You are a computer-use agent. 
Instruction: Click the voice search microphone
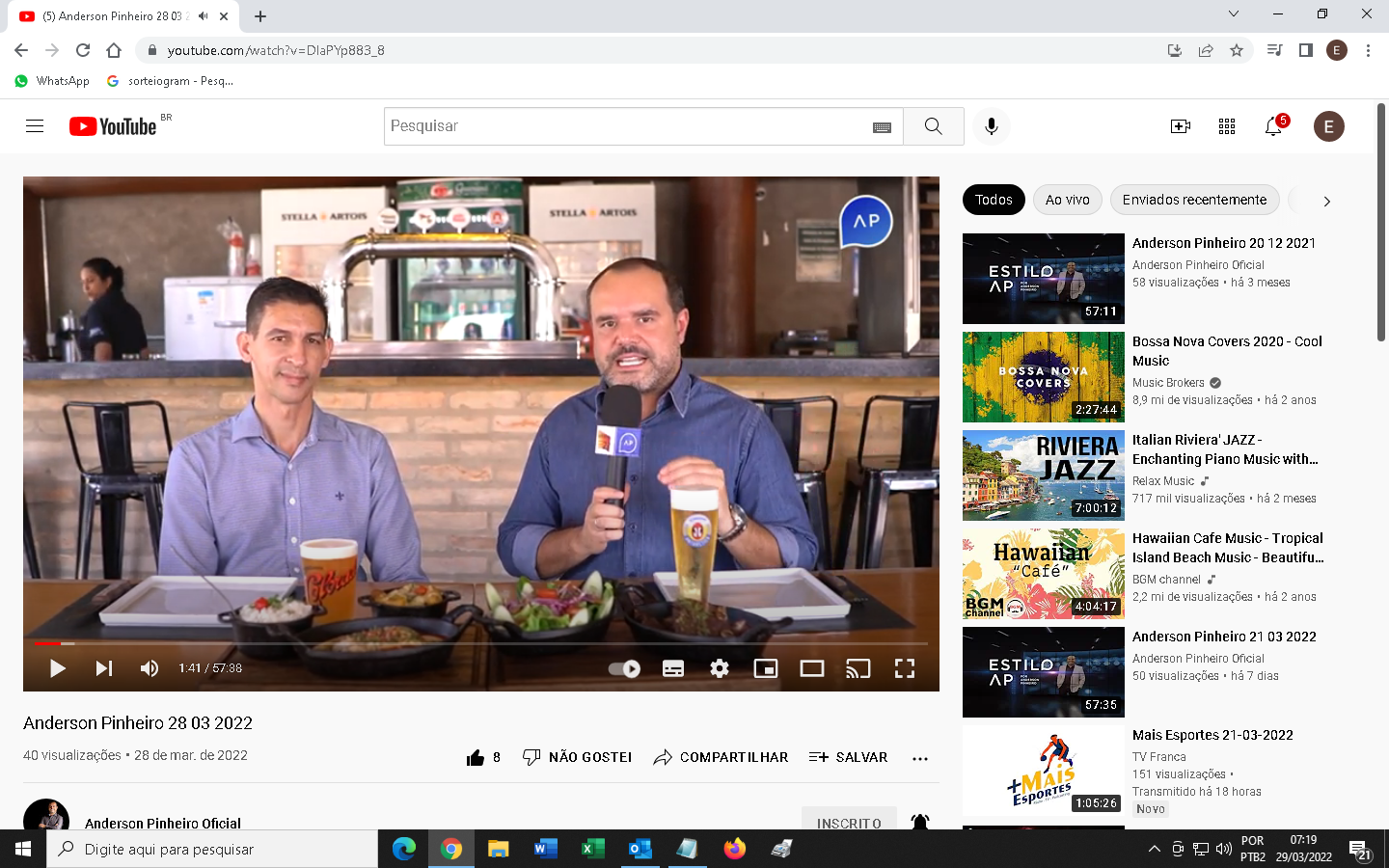[991, 126]
